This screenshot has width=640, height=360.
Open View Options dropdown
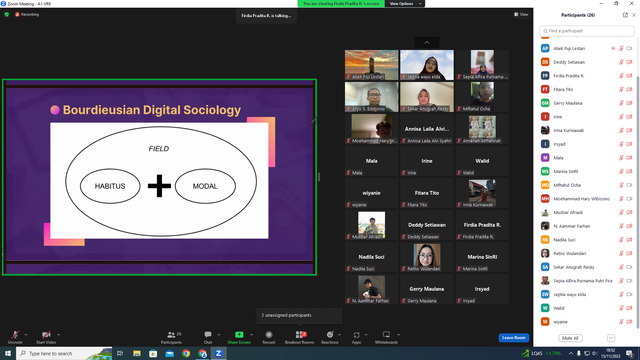pyautogui.click(x=405, y=4)
